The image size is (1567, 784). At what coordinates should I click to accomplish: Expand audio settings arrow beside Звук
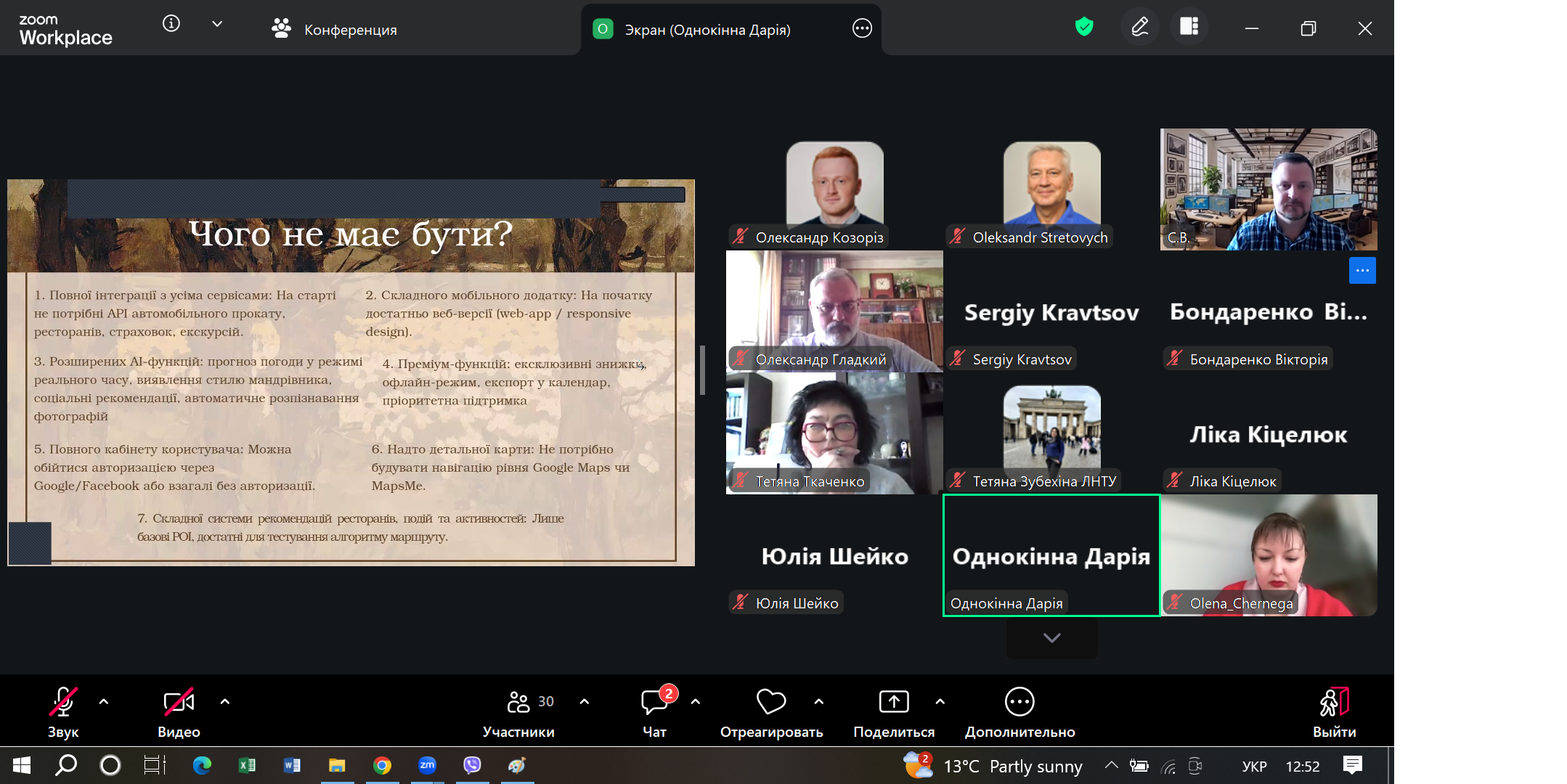tap(104, 701)
